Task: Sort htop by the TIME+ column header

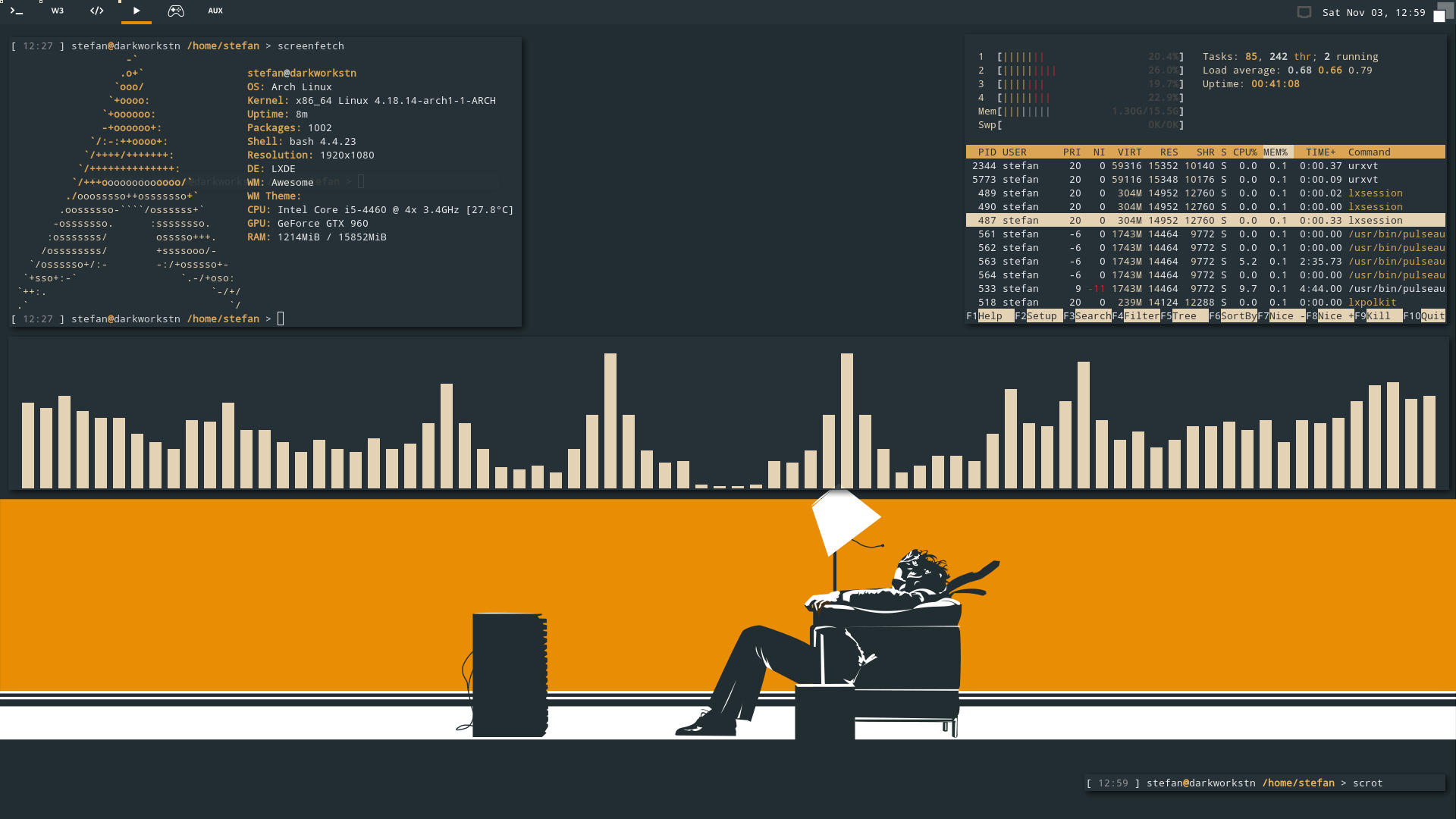Action: [x=1320, y=152]
